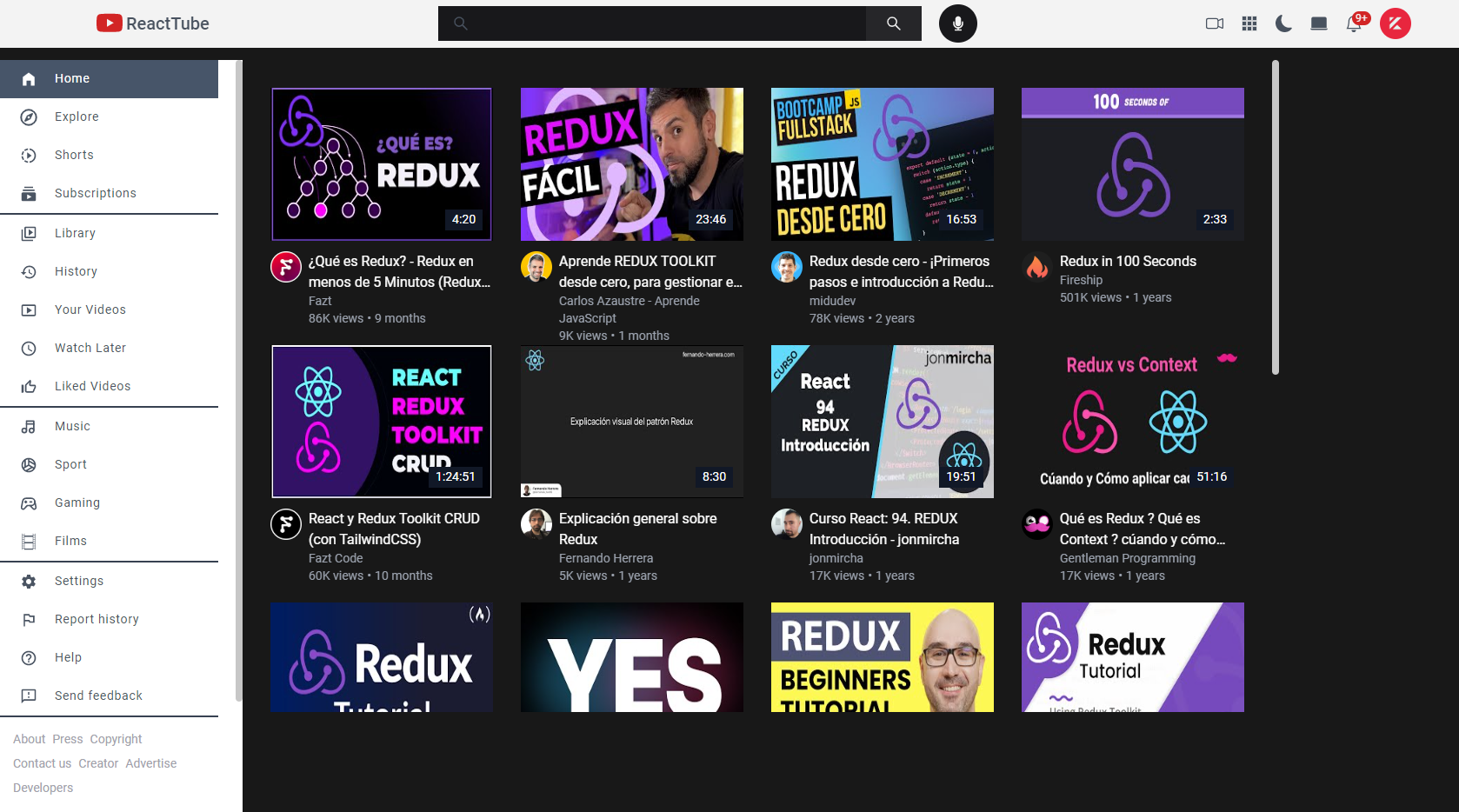
Task: Open Watch Later from the sidebar
Action: point(90,348)
